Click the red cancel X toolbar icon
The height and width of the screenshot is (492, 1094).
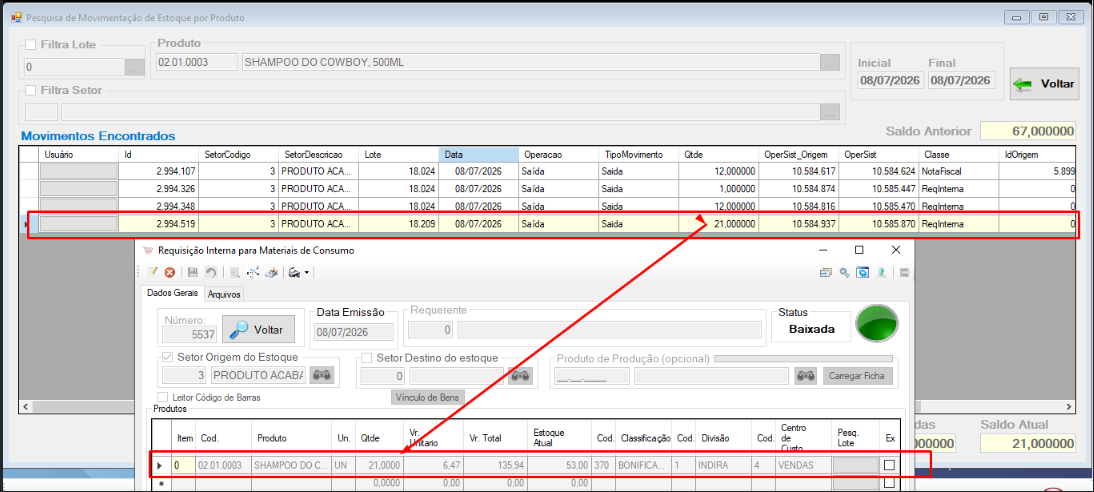[169, 274]
